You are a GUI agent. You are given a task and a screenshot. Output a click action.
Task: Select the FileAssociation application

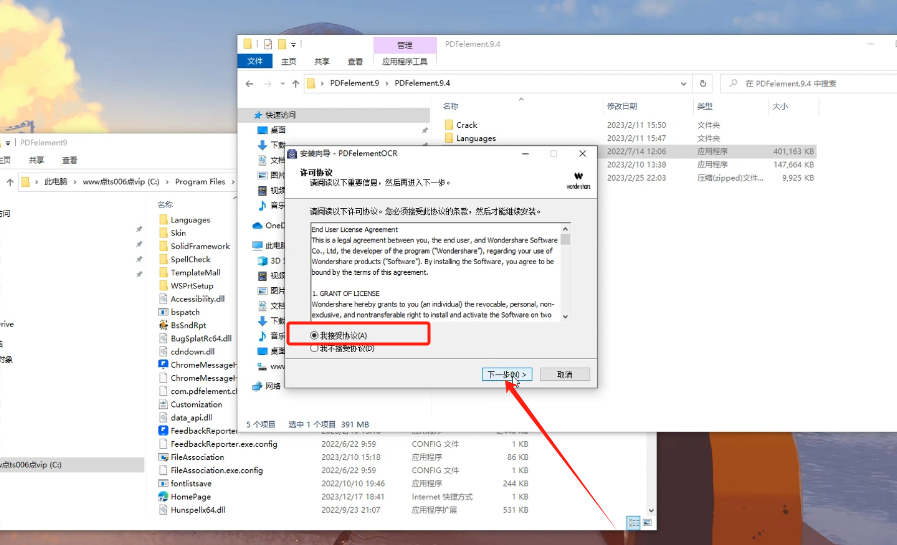click(197, 457)
